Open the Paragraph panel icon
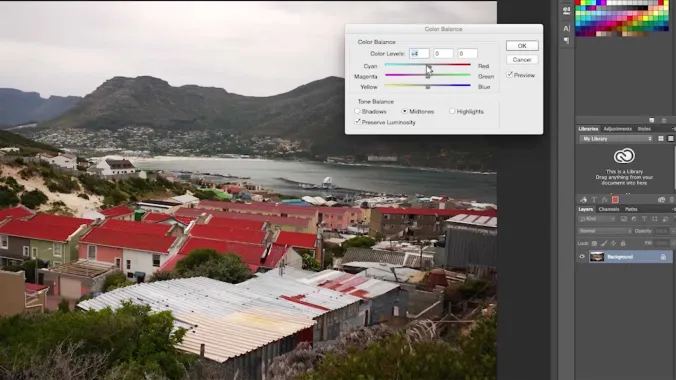 [x=566, y=41]
